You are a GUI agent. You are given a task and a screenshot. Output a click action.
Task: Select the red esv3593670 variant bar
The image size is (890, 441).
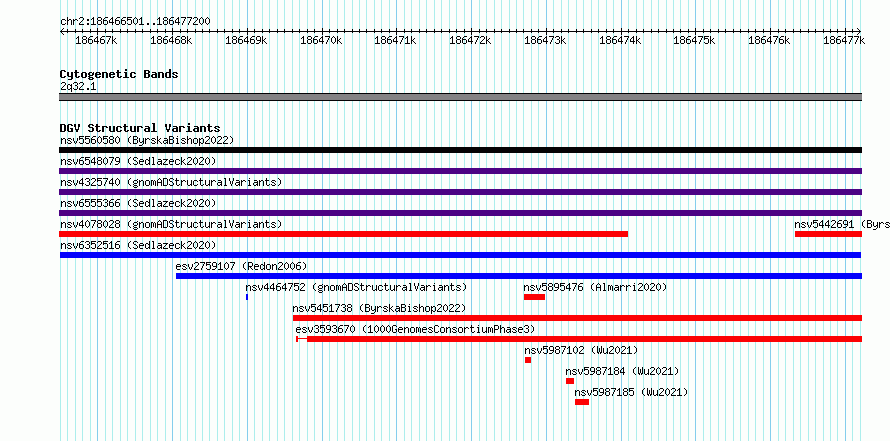tap(579, 339)
